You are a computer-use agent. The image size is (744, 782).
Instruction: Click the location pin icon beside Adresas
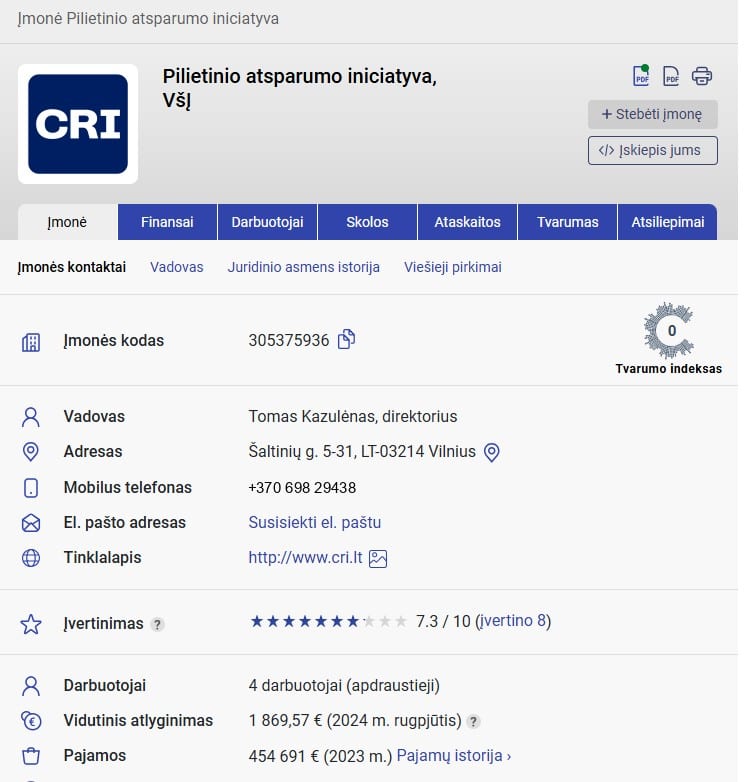pyautogui.click(x=31, y=452)
